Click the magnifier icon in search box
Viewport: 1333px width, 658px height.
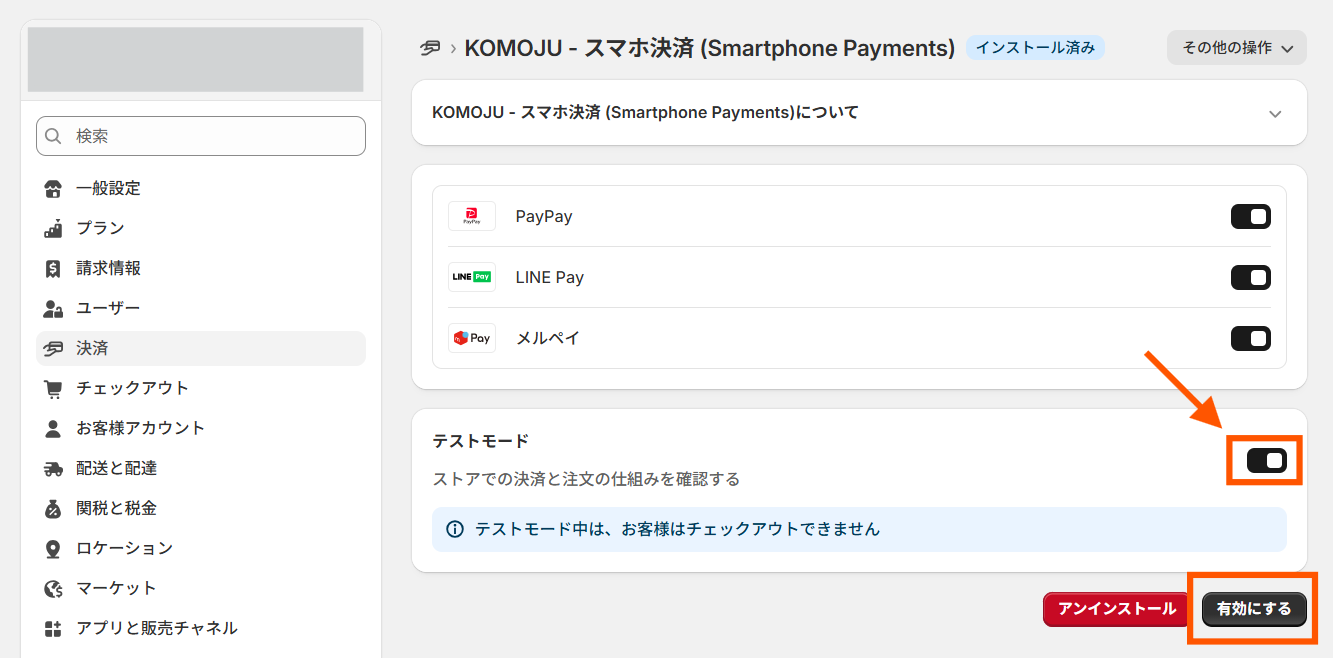55,136
